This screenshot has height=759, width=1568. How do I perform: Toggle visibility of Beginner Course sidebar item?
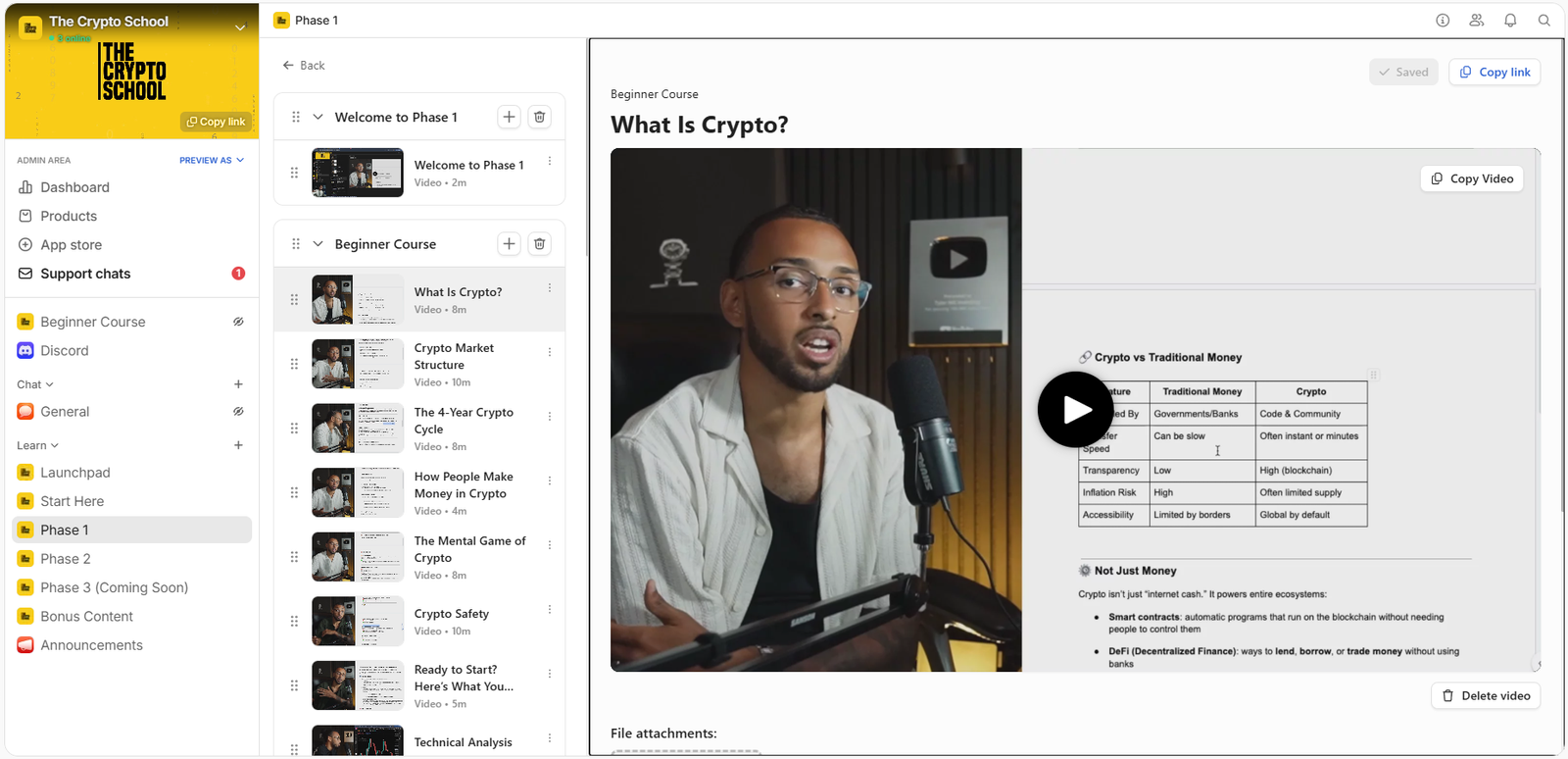(238, 322)
